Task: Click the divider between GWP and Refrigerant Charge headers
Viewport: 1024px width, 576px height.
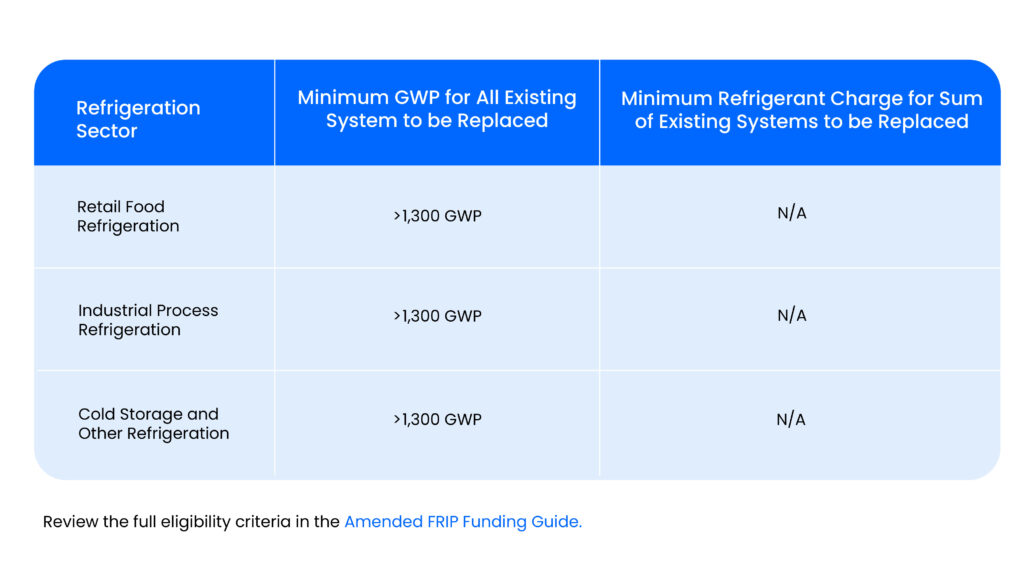Action: [x=600, y=112]
